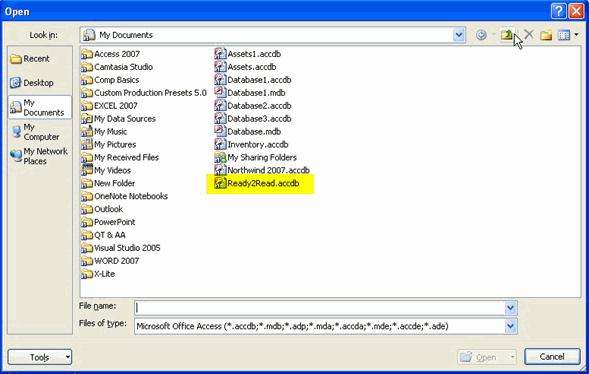Expand the Files of type dropdown
This screenshot has height=374, width=589.
pos(510,326)
